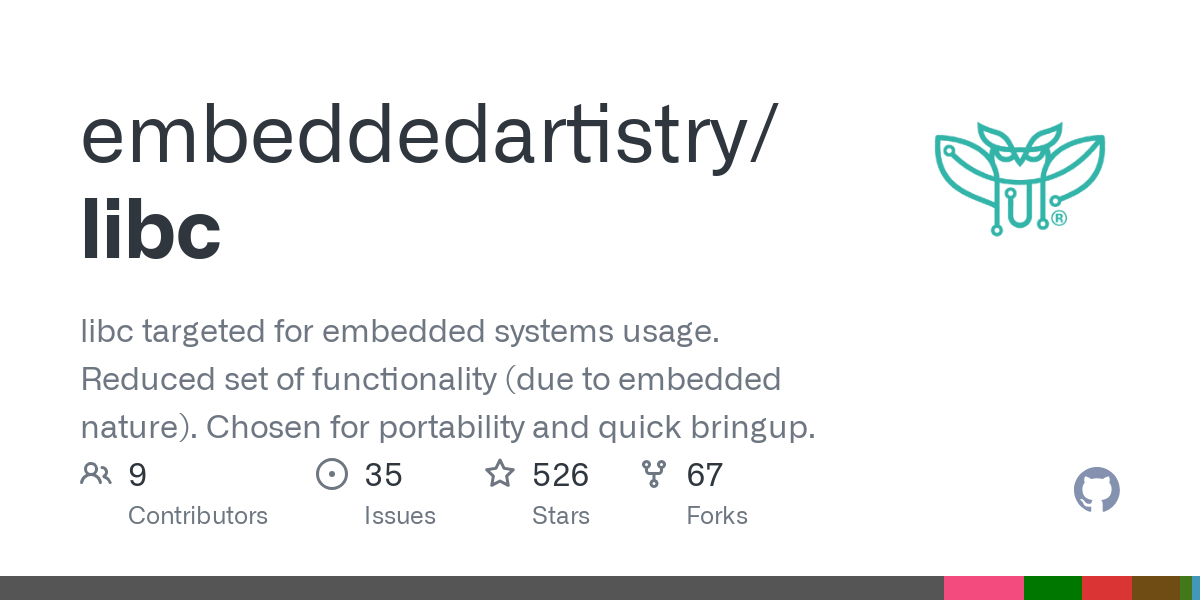Click the brown segment of language bar

pos(1155,588)
